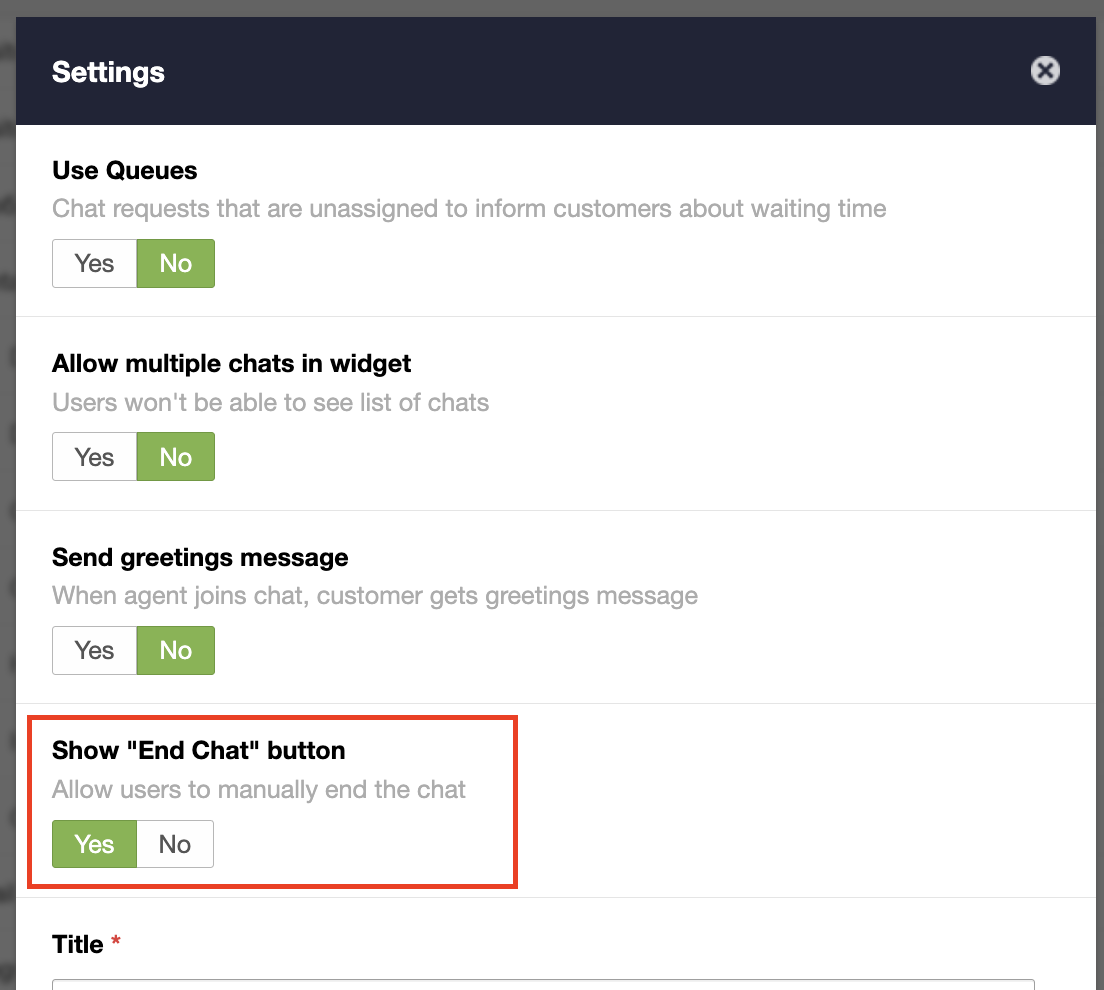Click the Send greetings message heading
Image resolution: width=1104 pixels, height=990 pixels.
click(200, 557)
